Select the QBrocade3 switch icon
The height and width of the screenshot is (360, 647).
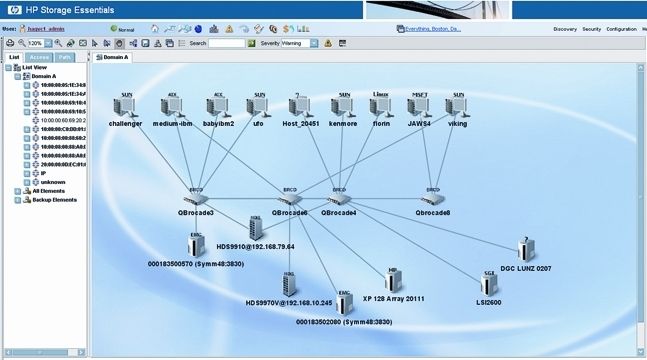coord(196,199)
